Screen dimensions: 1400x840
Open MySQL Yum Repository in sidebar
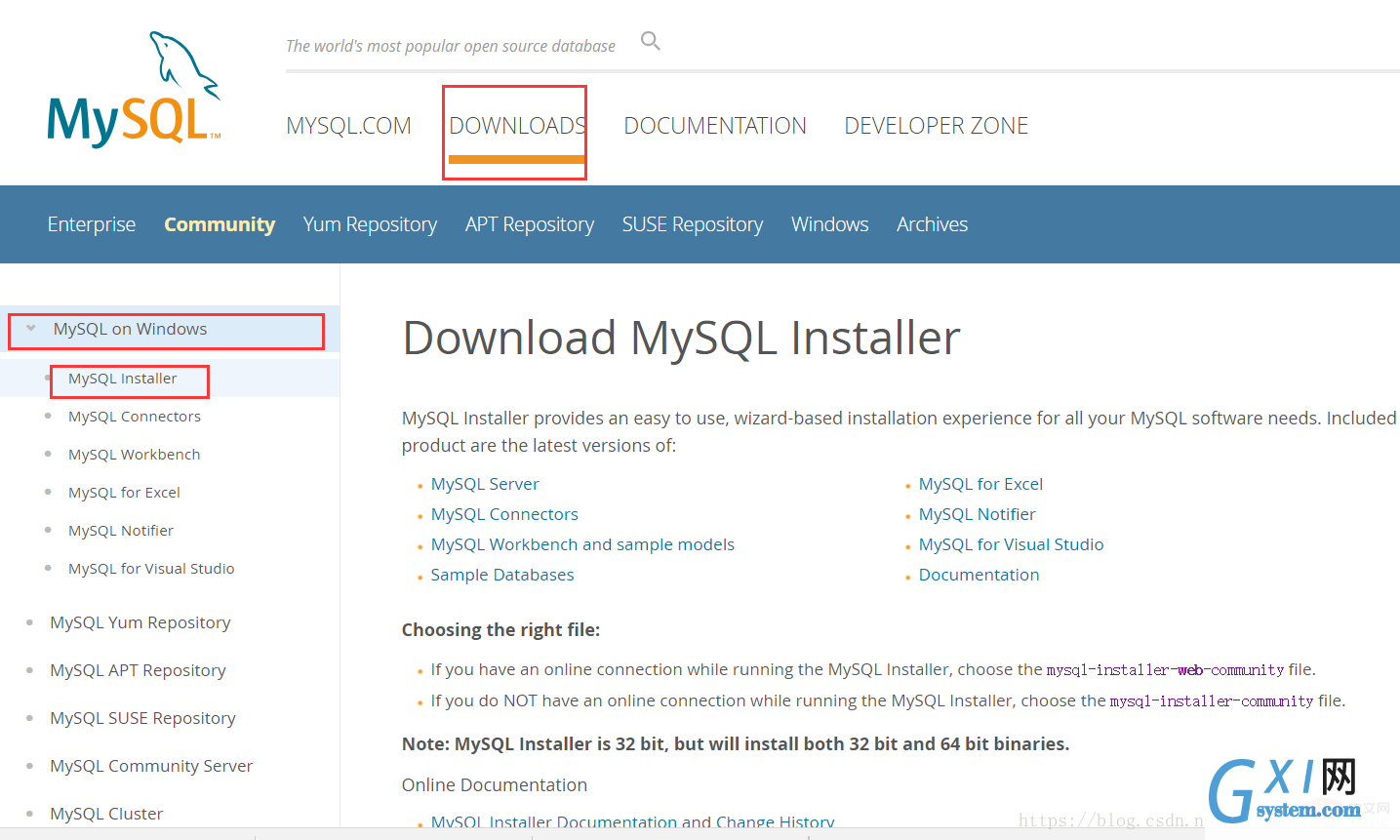point(140,622)
